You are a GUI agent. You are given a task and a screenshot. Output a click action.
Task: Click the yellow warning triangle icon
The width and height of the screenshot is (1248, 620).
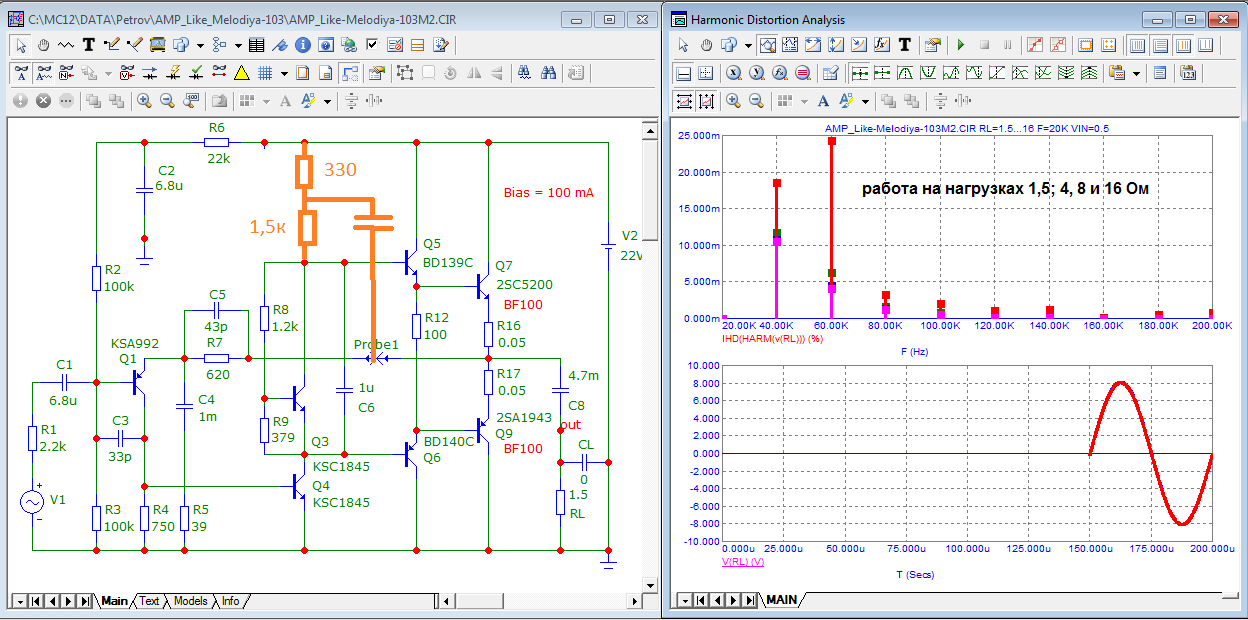[x=241, y=73]
